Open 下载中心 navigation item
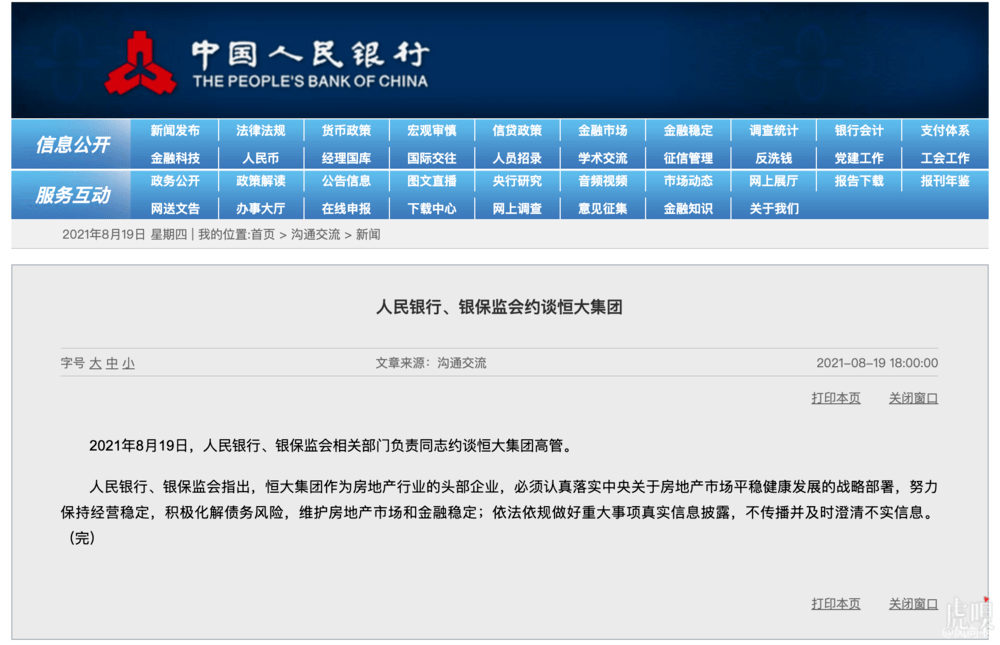This screenshot has height=645, width=1000. click(432, 209)
